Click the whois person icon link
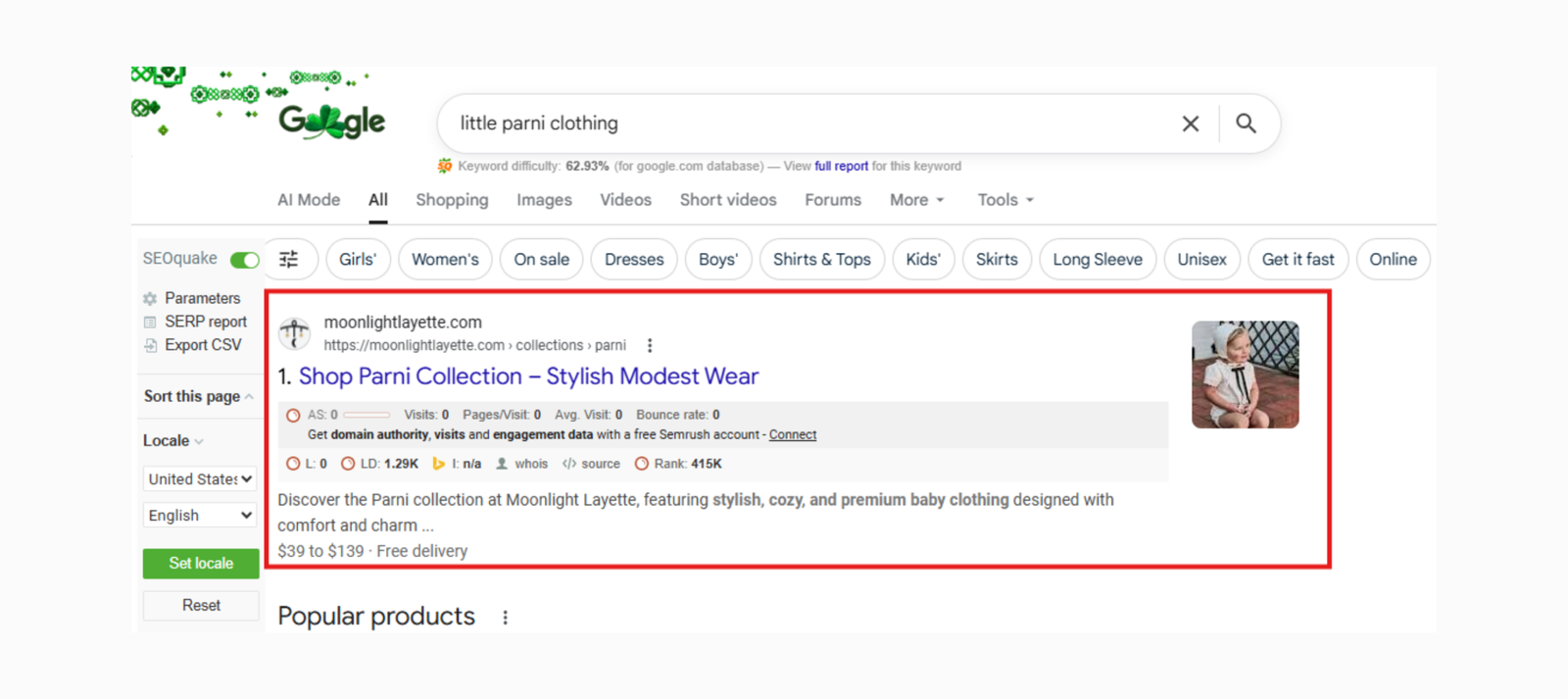 click(x=521, y=464)
